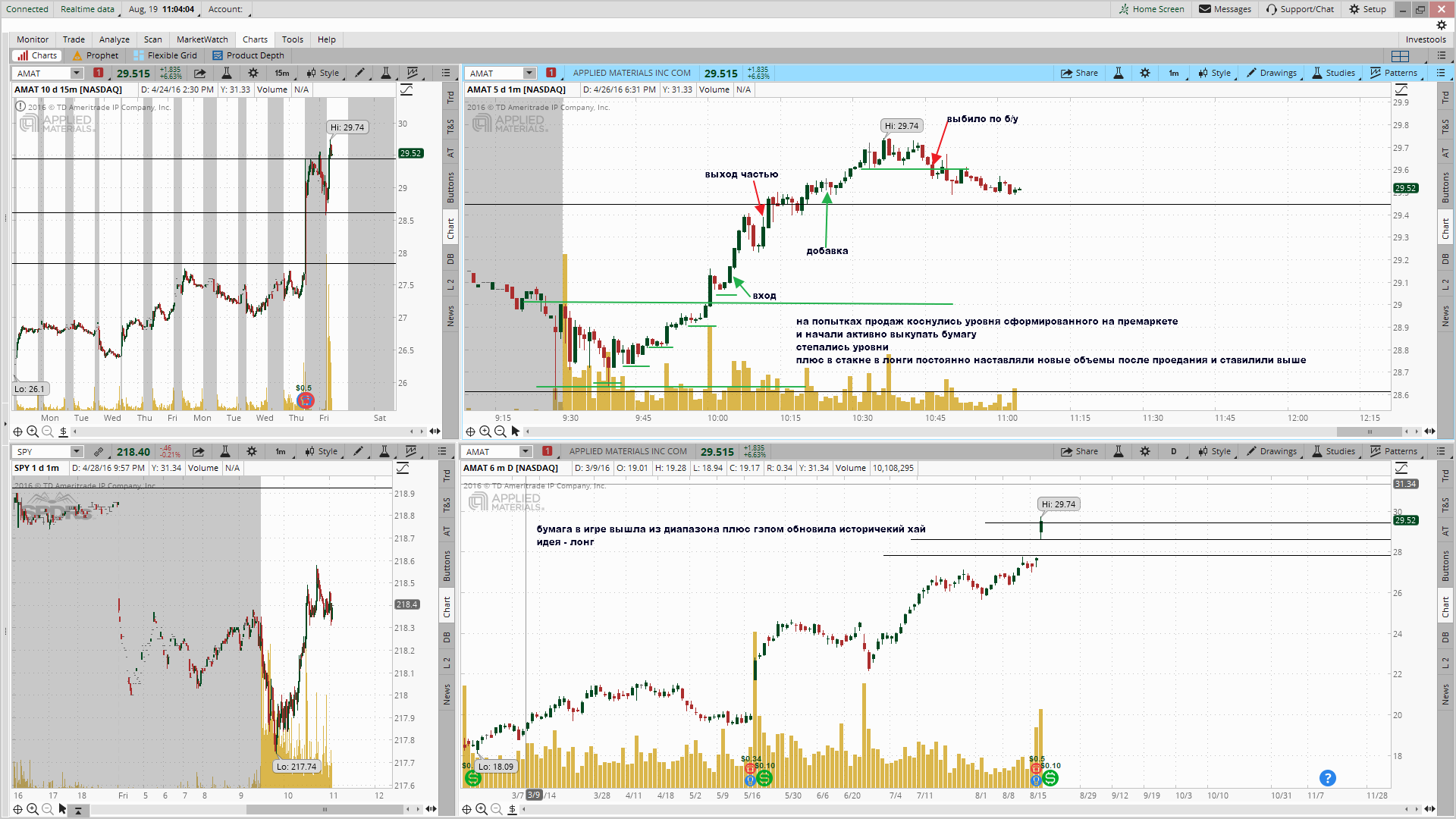Toggle the Chart side tab of the AMAT daily chart
Screen dimensions: 1456x819
tap(1445, 607)
